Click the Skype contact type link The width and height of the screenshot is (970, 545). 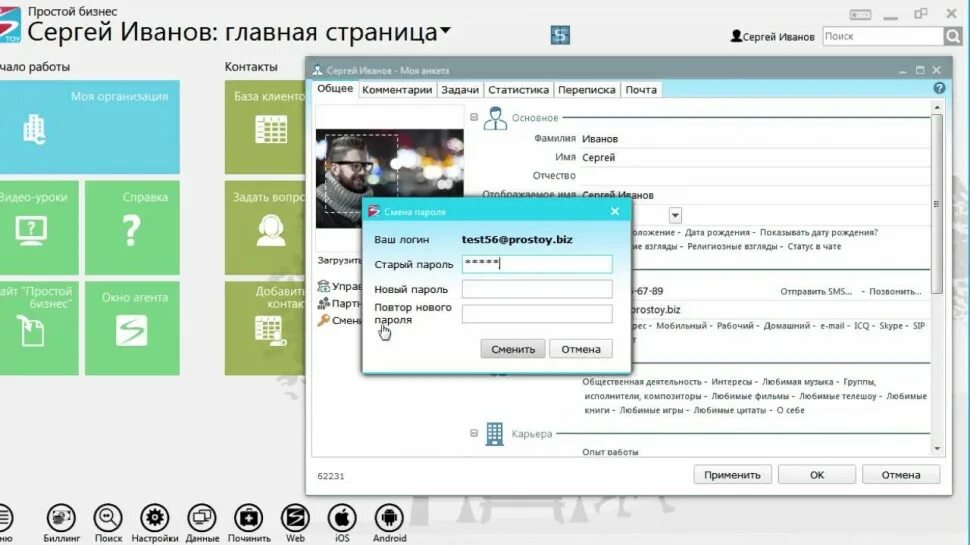(x=891, y=325)
